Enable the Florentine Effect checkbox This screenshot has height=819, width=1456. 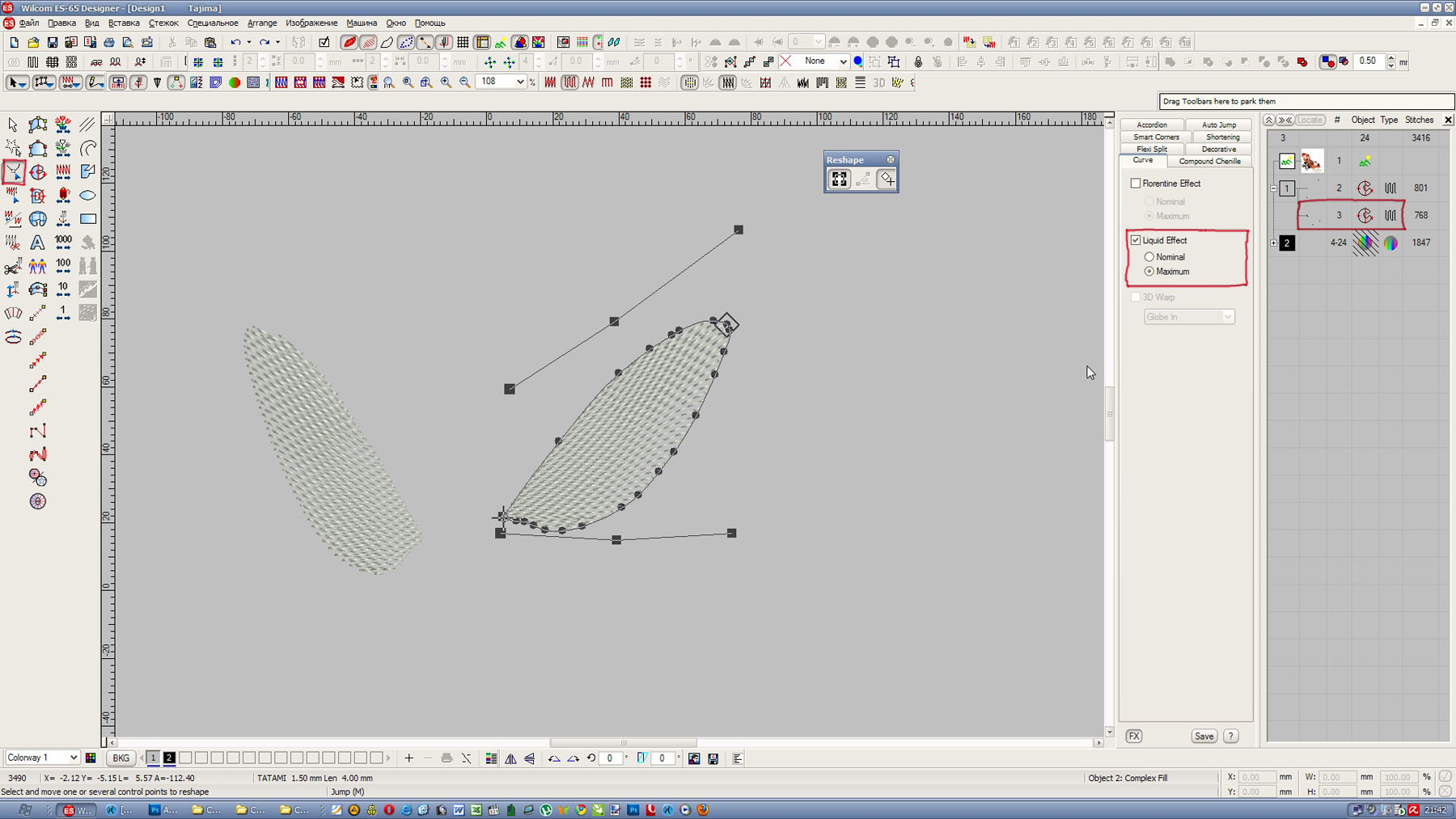1136,184
